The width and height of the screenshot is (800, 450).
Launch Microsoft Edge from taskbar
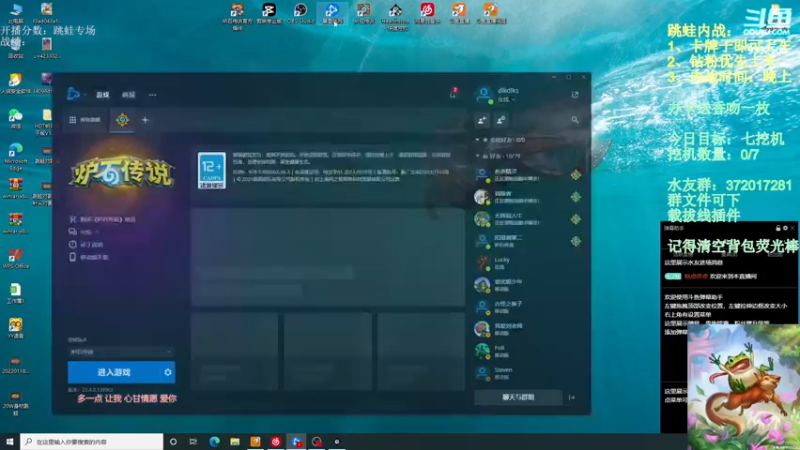coord(214,442)
